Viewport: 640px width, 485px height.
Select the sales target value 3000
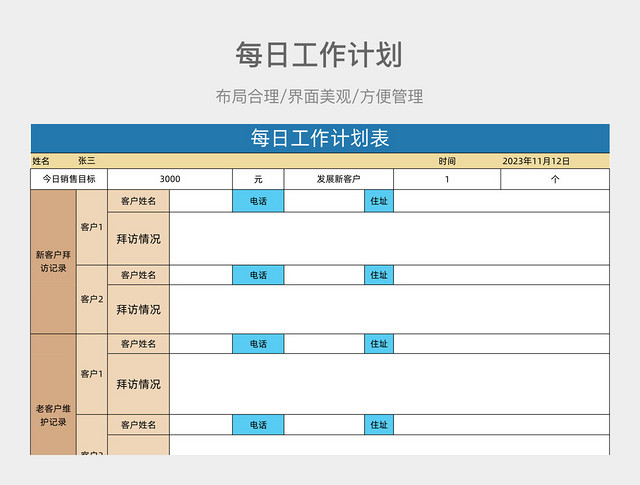point(170,179)
